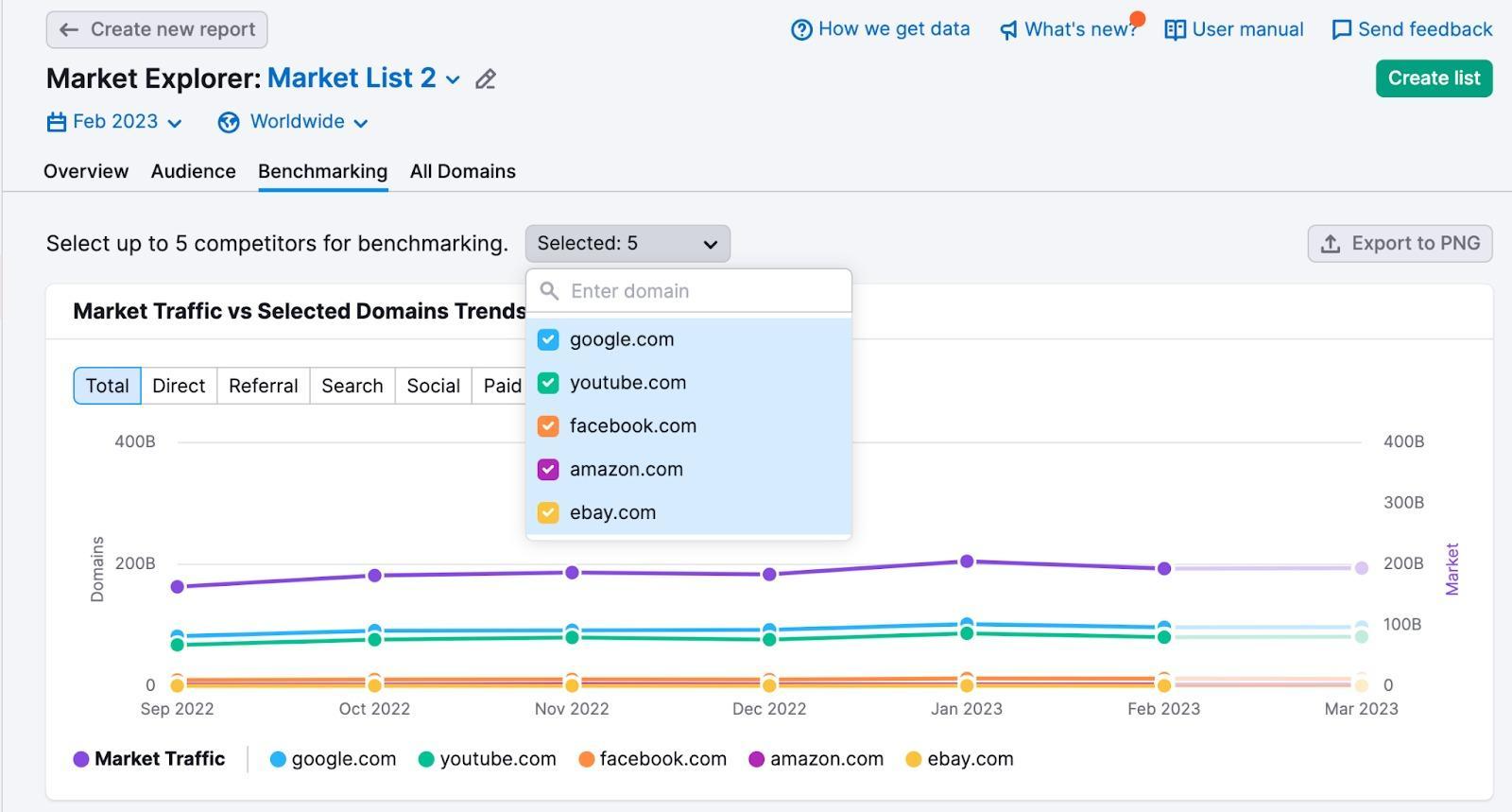
Task: Open the What's new? link
Action: pos(1069,30)
